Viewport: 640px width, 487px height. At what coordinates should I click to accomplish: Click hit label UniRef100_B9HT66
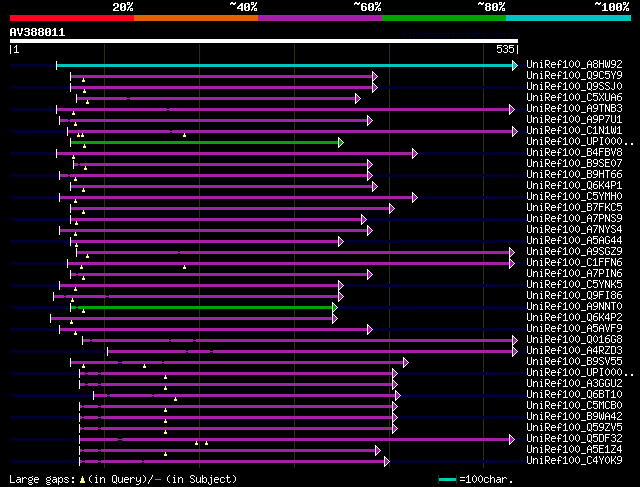point(574,174)
